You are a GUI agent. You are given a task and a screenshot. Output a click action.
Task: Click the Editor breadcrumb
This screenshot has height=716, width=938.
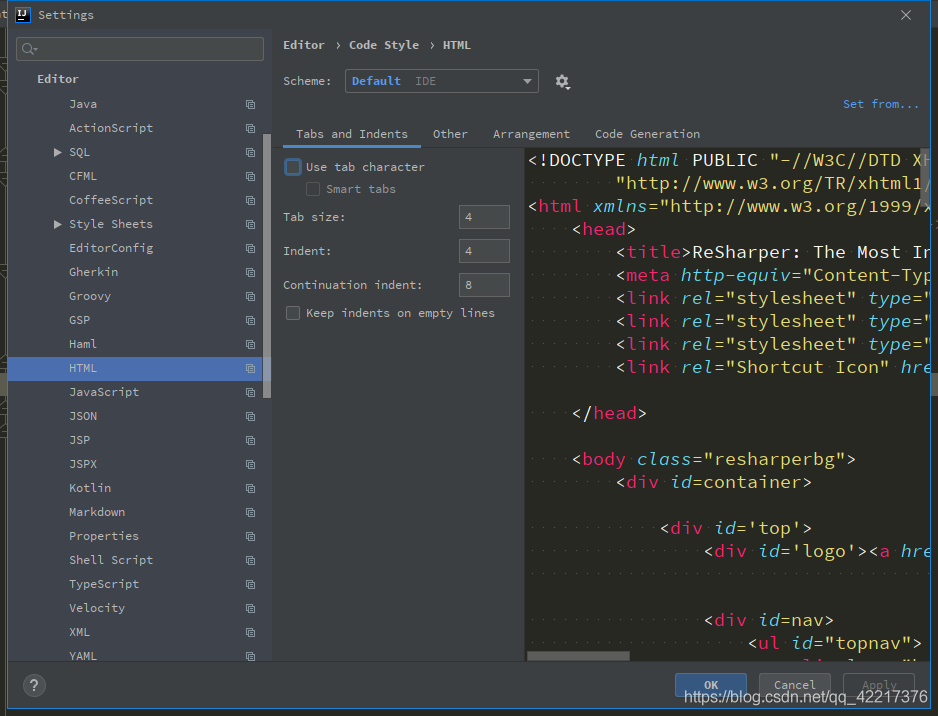tap(304, 45)
